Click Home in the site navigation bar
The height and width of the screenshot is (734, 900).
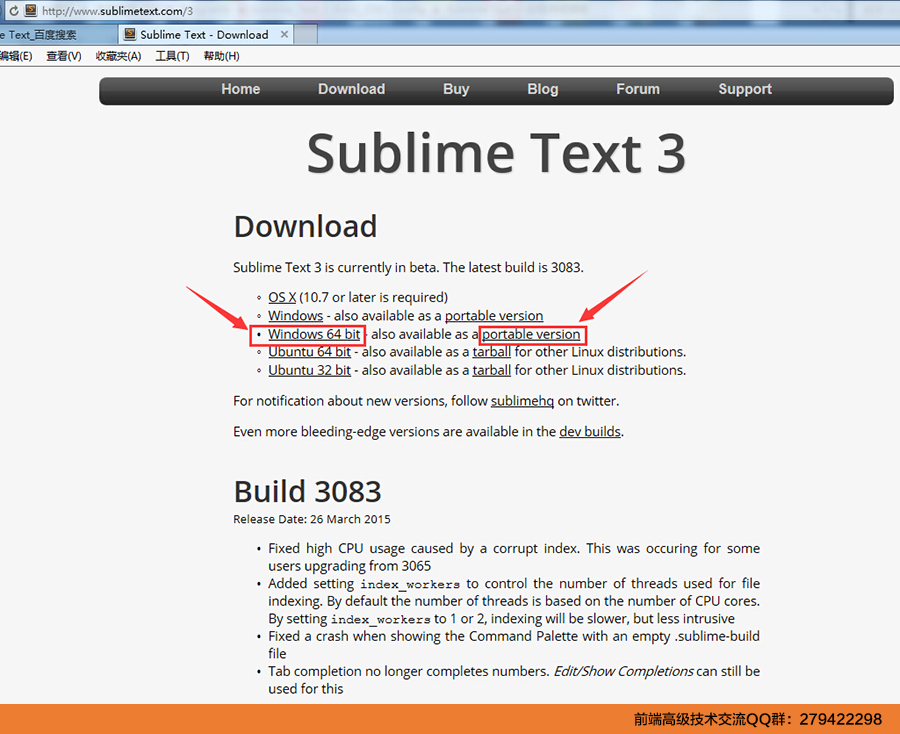pyautogui.click(x=240, y=89)
